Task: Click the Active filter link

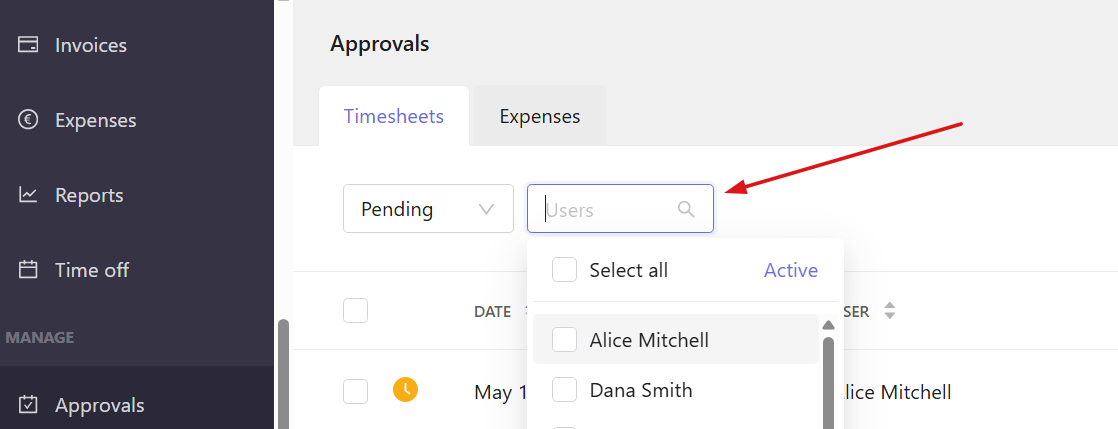Action: 791,270
